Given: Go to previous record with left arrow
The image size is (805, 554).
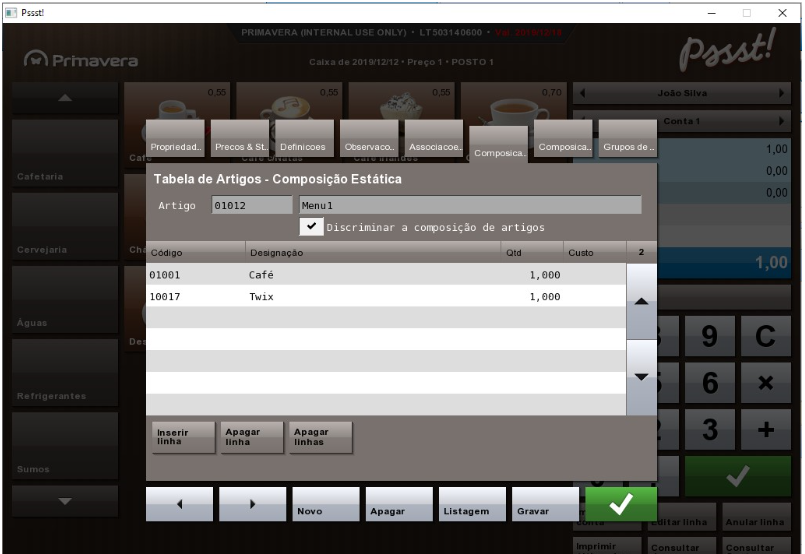Looking at the screenshot, I should pos(179,506).
